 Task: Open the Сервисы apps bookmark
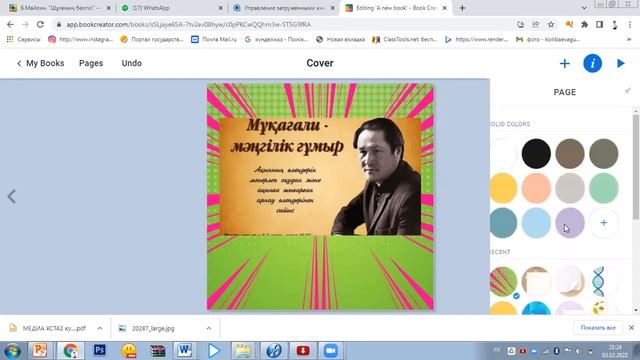tap(24, 39)
